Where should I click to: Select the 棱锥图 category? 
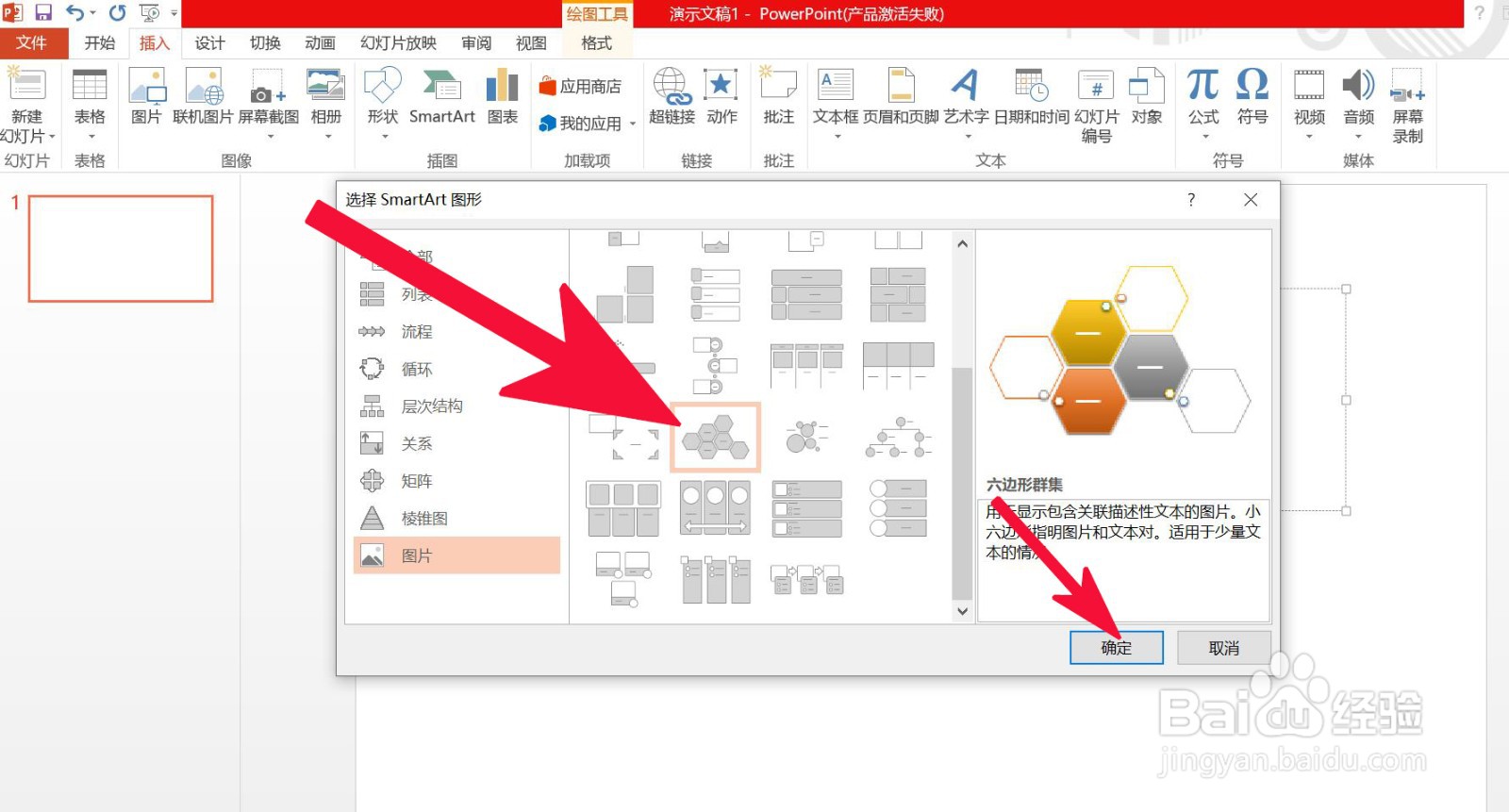click(456, 518)
